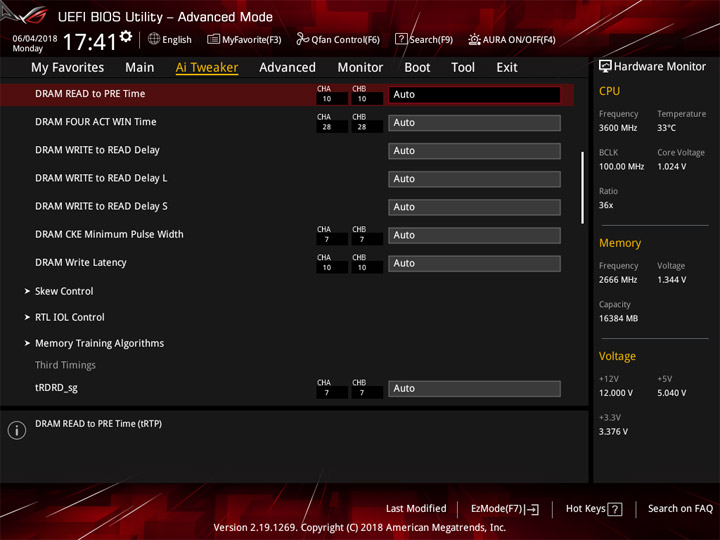Open the My Favorites tab
This screenshot has height=540, width=720.
pyautogui.click(x=68, y=68)
